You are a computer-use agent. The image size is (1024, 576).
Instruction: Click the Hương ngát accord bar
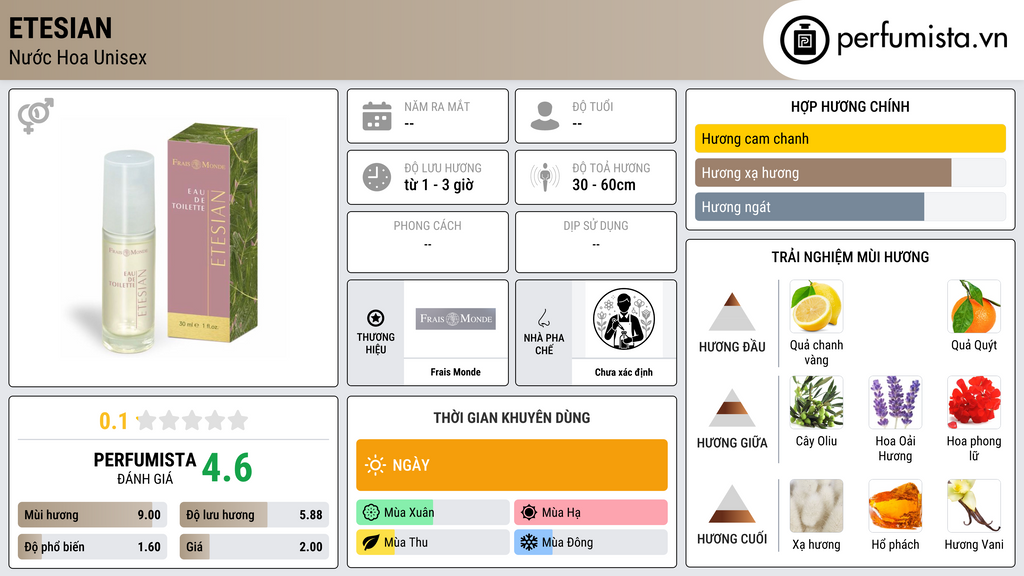tap(850, 207)
